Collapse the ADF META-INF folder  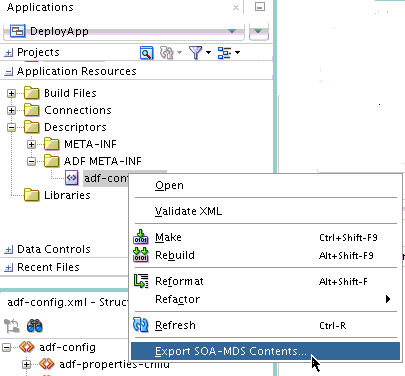[x=31, y=161]
